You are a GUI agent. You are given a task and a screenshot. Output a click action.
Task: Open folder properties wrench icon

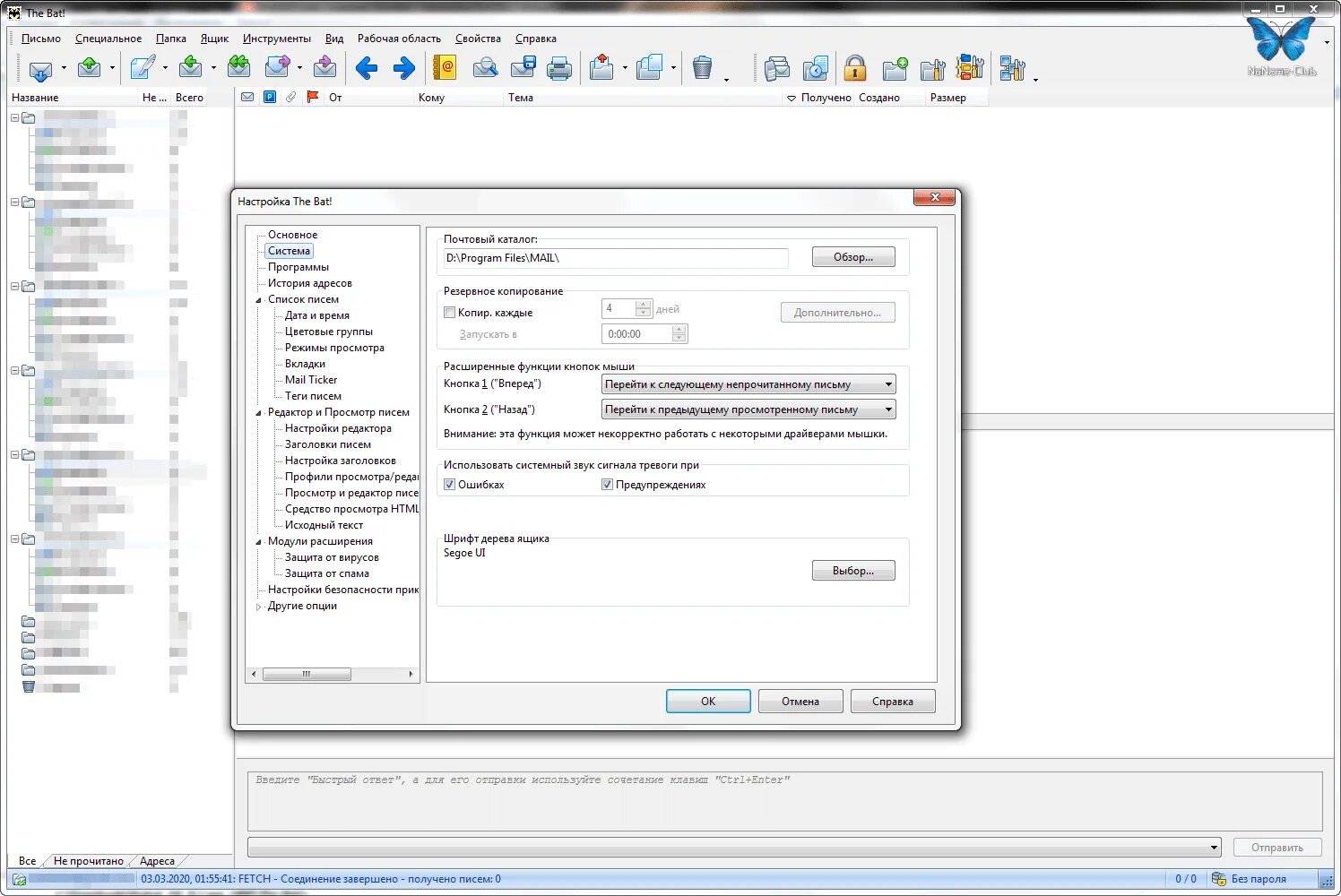pos(933,68)
